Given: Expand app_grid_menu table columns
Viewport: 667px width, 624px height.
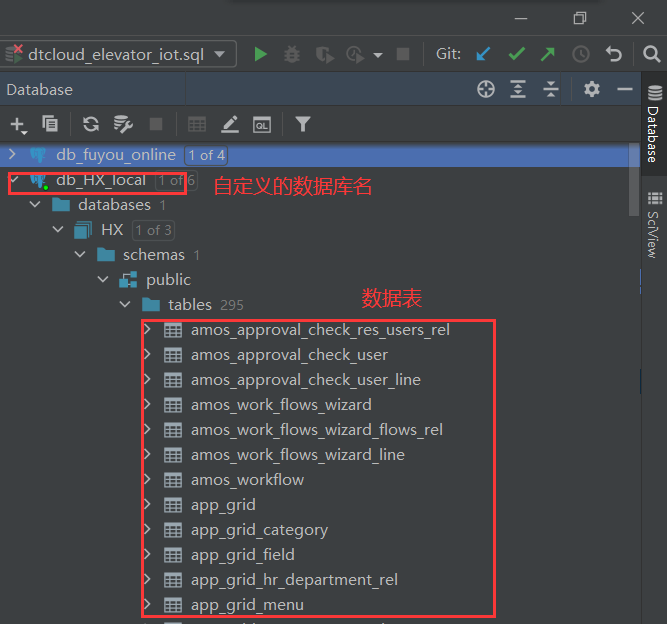Looking at the screenshot, I should tap(148, 604).
